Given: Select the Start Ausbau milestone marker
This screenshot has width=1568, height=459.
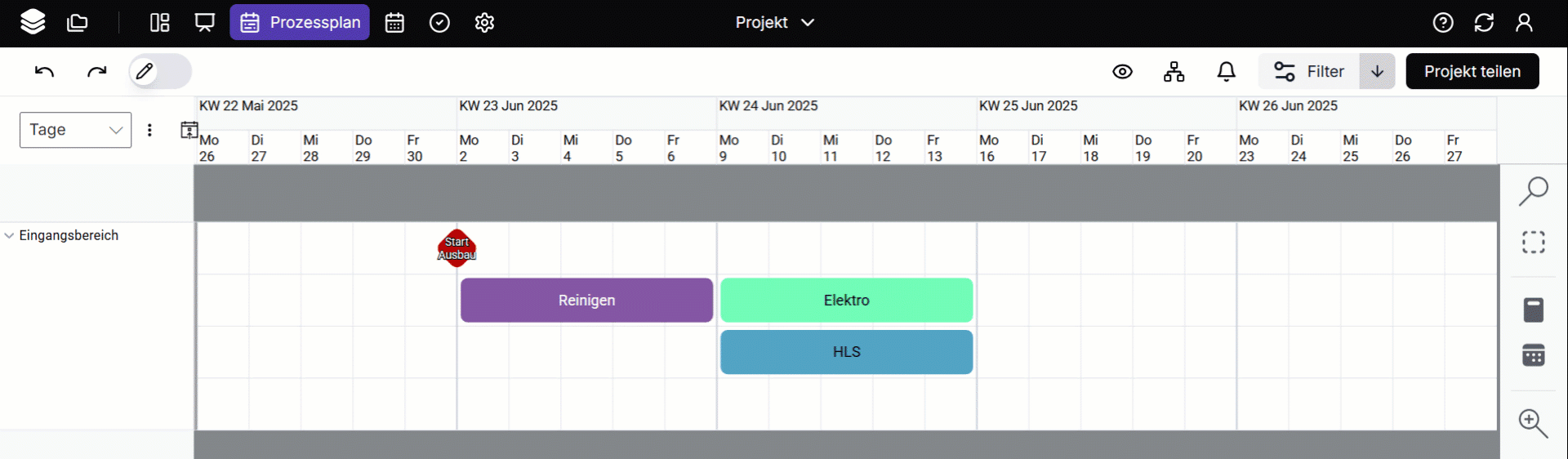Looking at the screenshot, I should 457,248.
